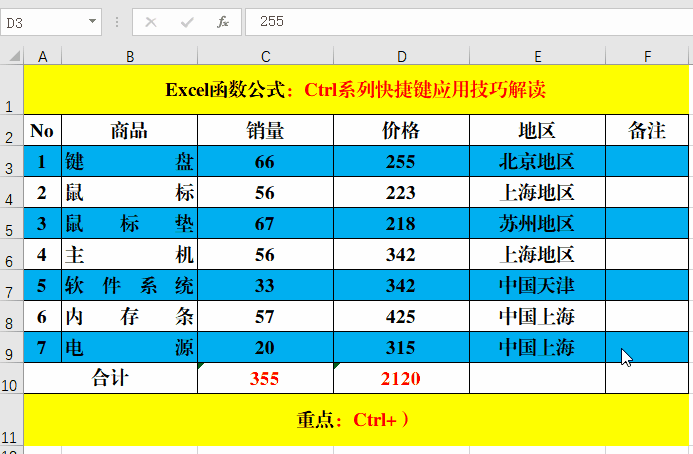Click price value 218 cell
The height and width of the screenshot is (454, 693).
pyautogui.click(x=401, y=223)
